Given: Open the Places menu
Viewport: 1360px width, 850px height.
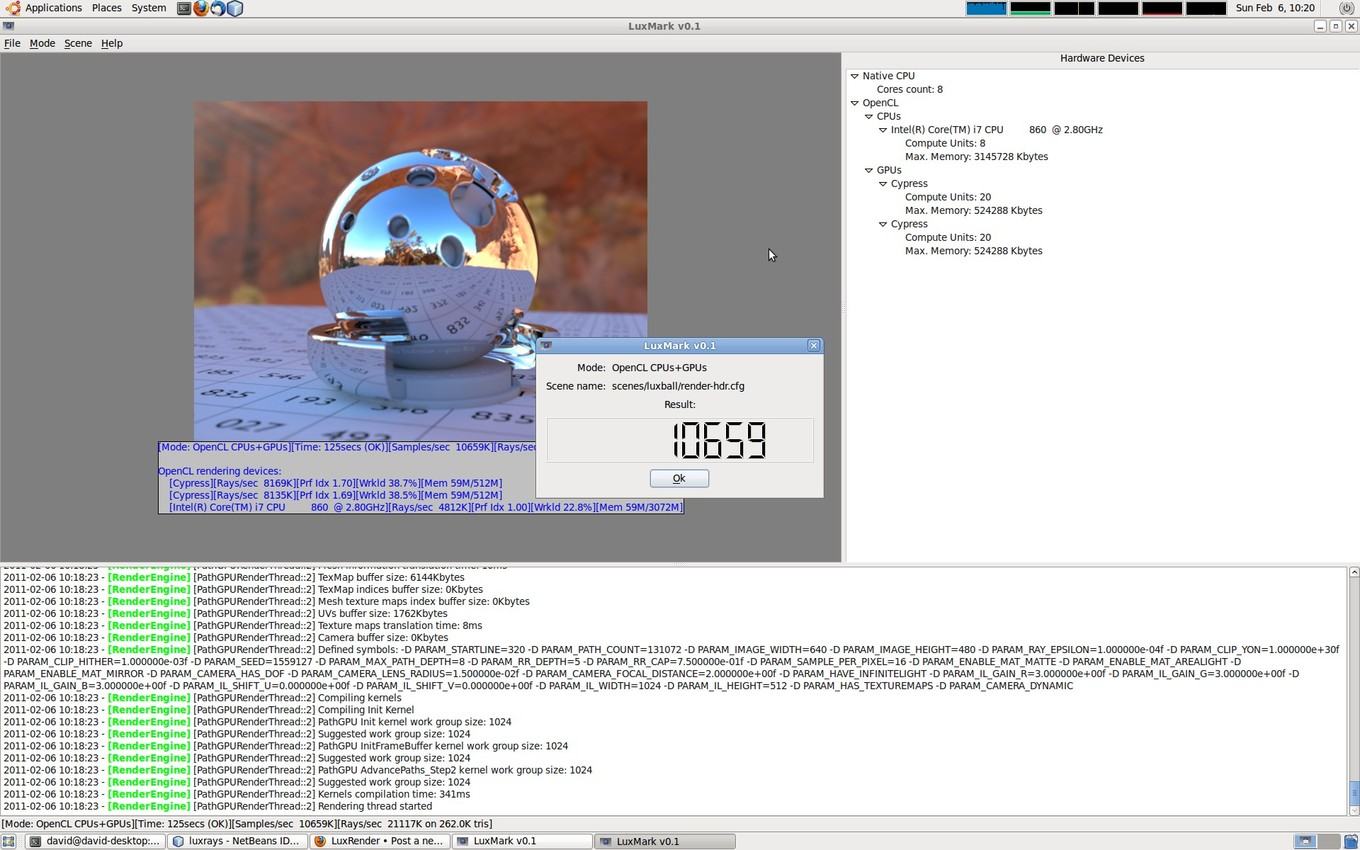Looking at the screenshot, I should click(x=106, y=8).
